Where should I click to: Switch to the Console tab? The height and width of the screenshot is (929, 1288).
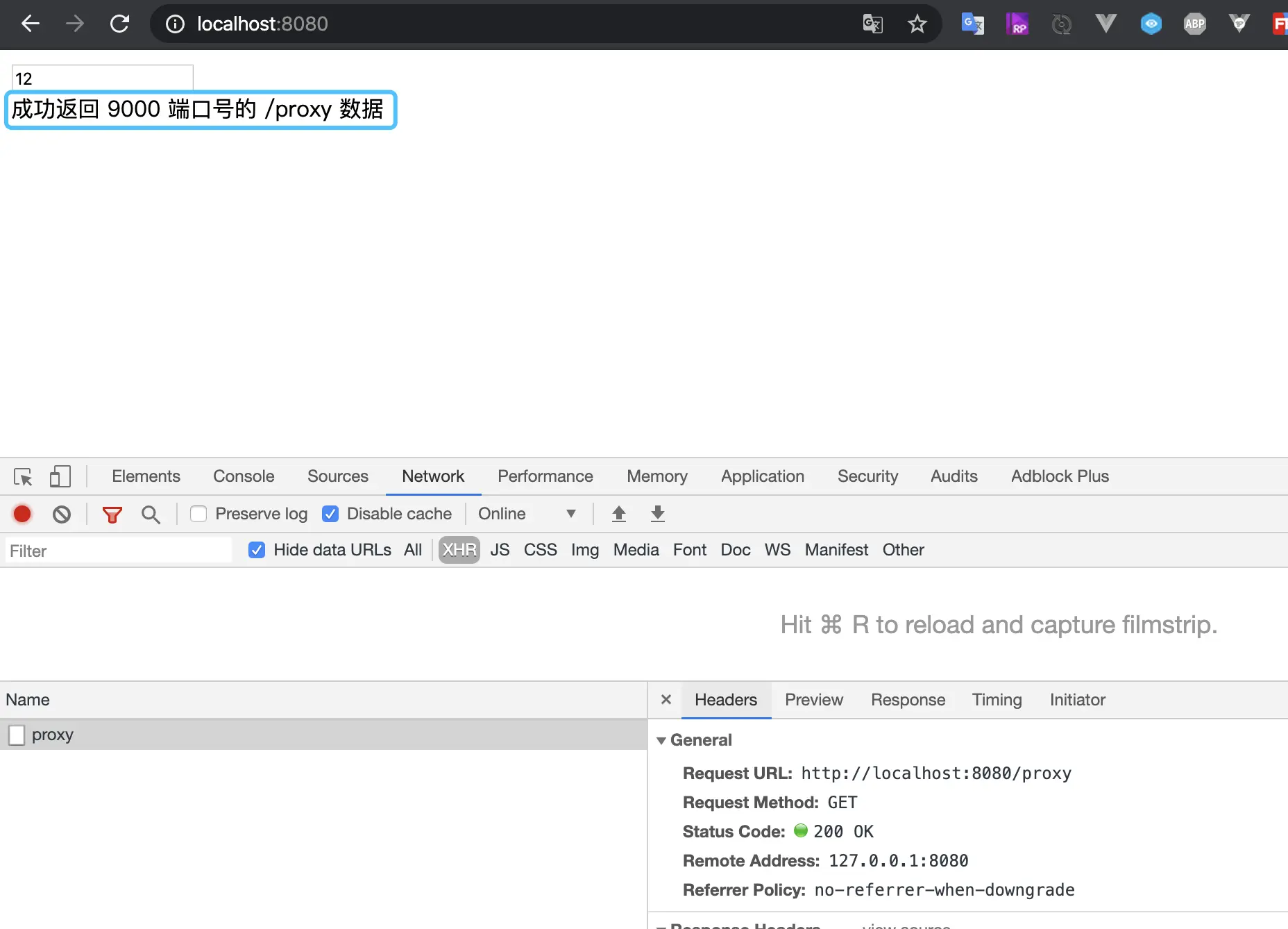click(x=244, y=476)
